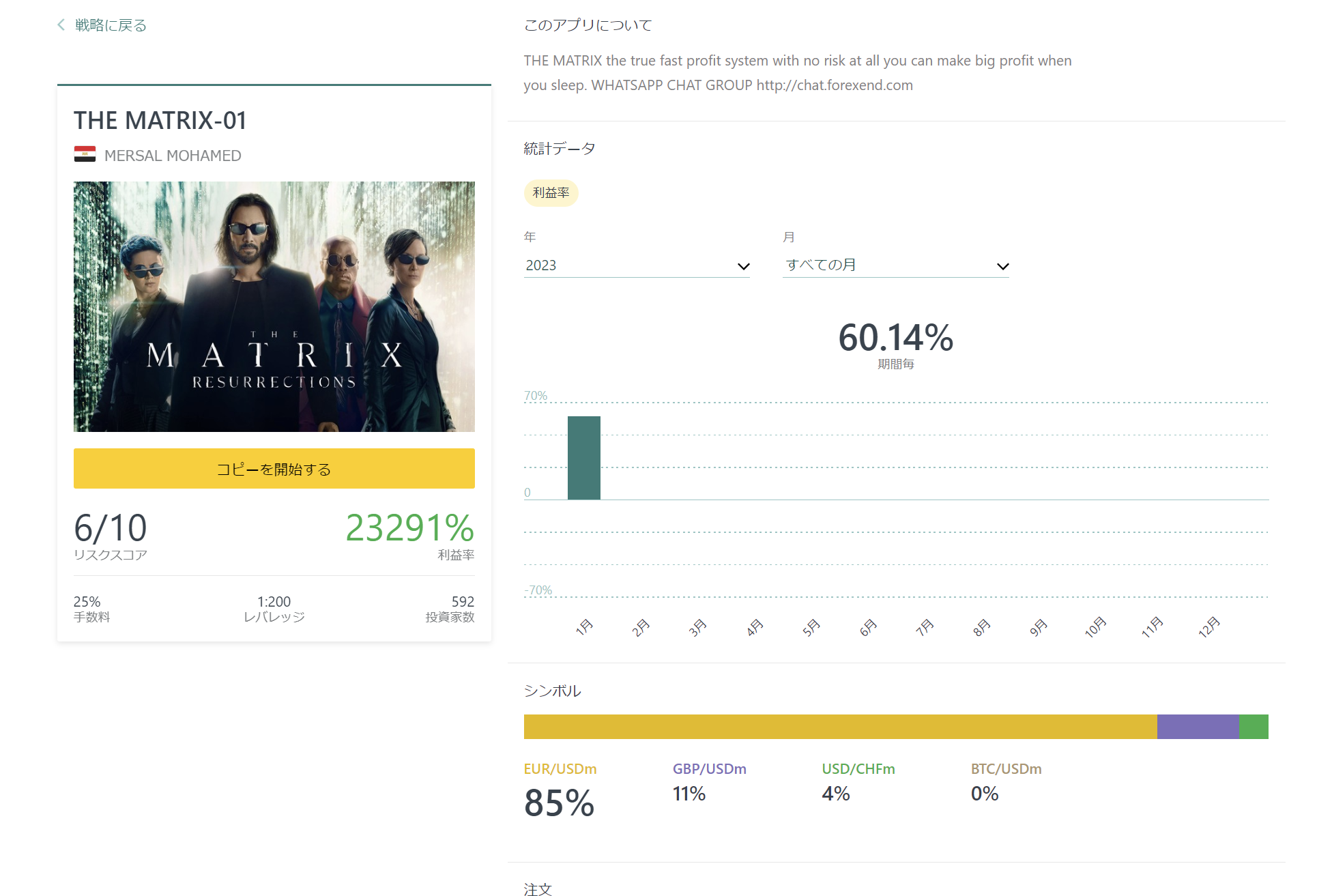The width and height of the screenshot is (1332, 896).
Task: Click the 6月 axis label
Action: (868, 627)
